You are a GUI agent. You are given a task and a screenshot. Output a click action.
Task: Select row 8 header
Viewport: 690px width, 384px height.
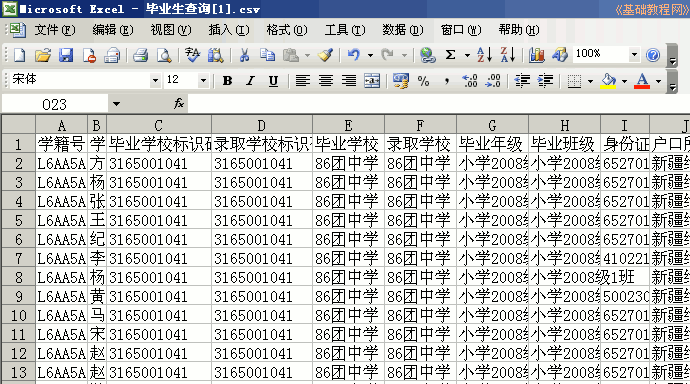pyautogui.click(x=18, y=277)
